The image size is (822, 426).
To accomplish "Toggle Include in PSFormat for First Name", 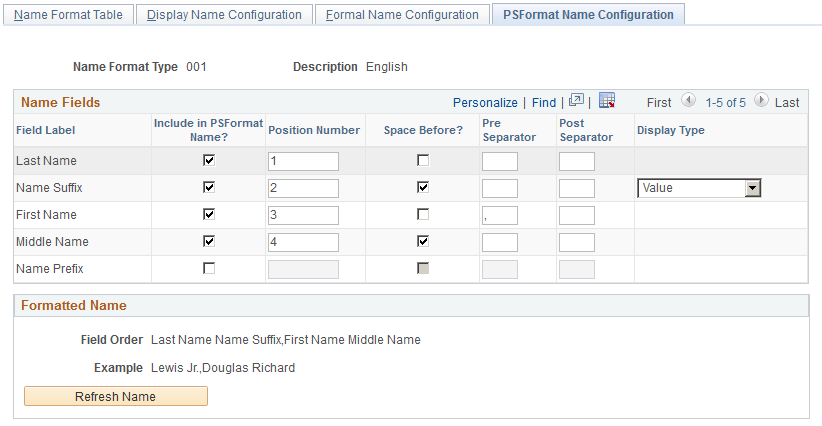I will pos(209,214).
